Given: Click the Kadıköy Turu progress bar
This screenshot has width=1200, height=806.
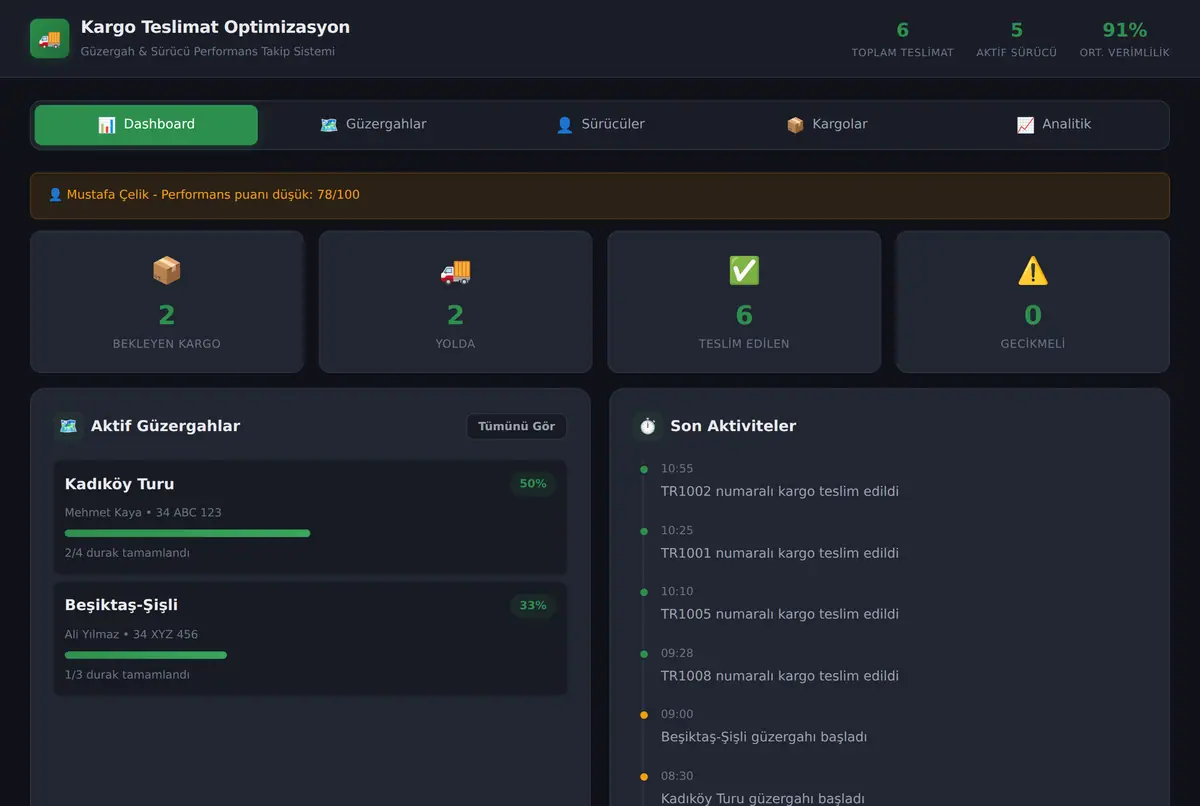Looking at the screenshot, I should 310,533.
